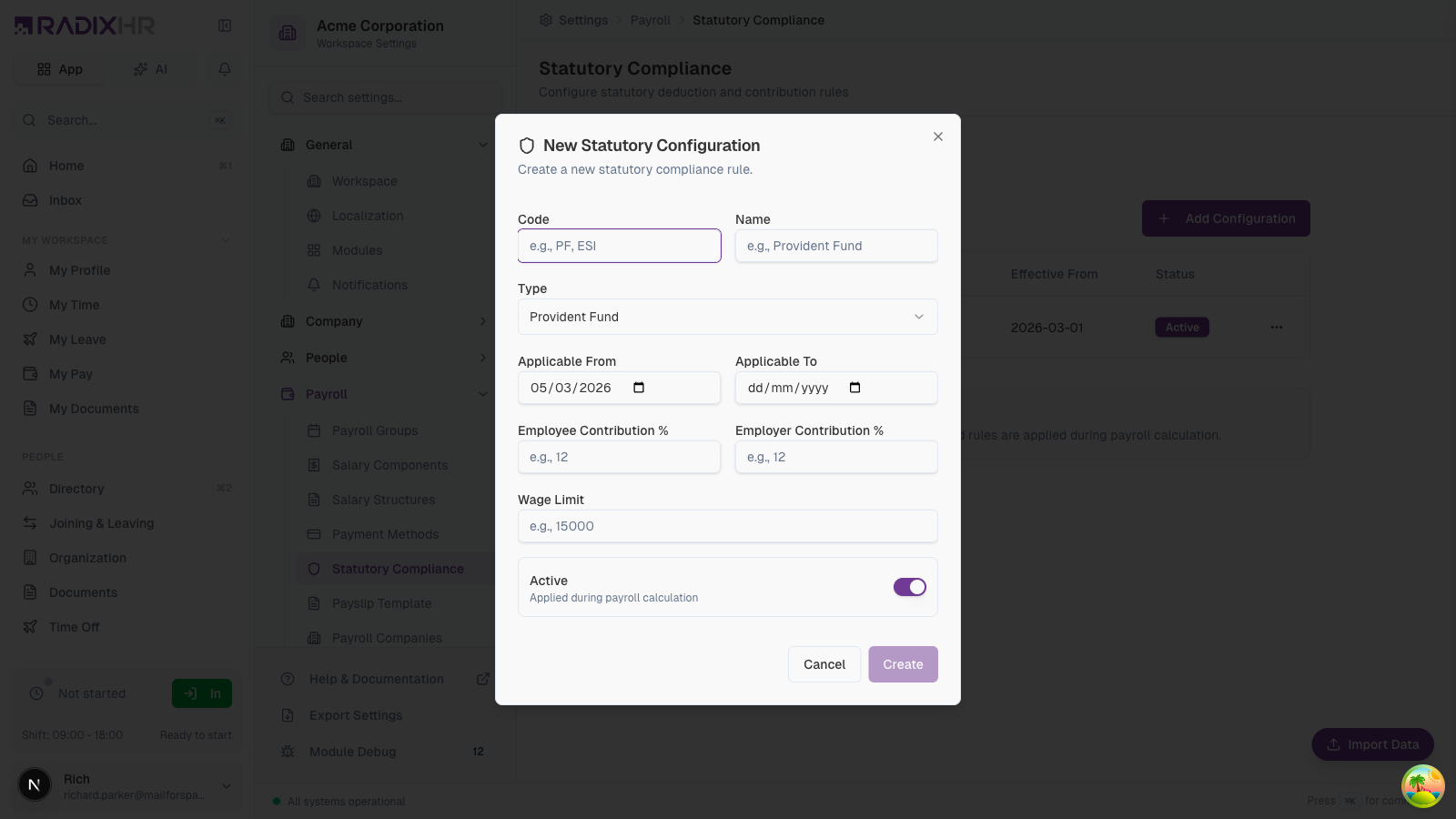Click the Import Data button
The image size is (1456, 819).
point(1372,744)
